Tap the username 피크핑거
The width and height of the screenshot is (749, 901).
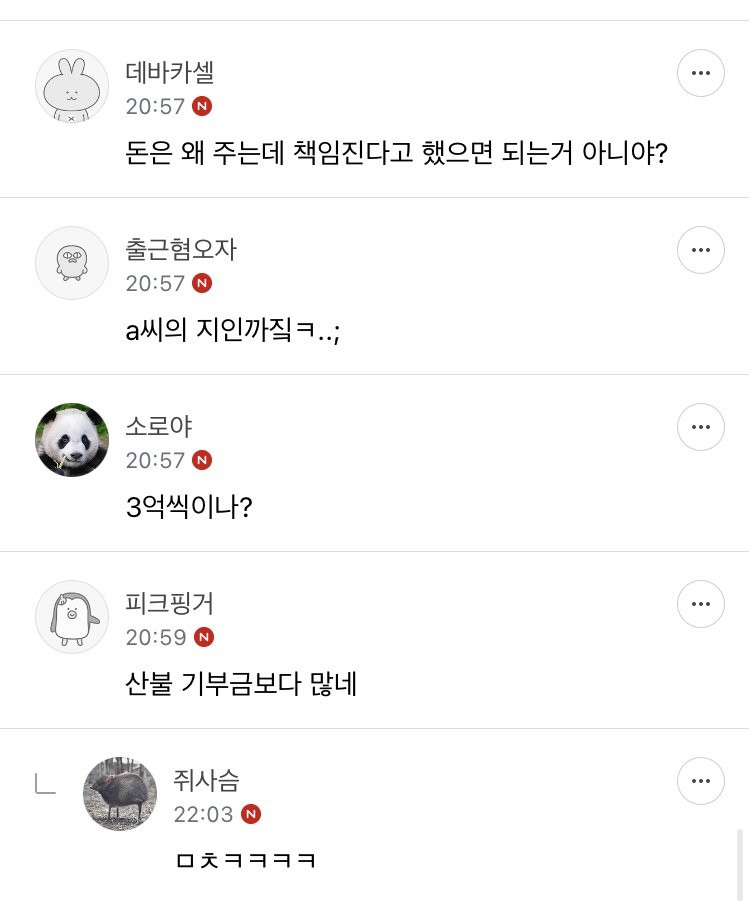pos(170,604)
